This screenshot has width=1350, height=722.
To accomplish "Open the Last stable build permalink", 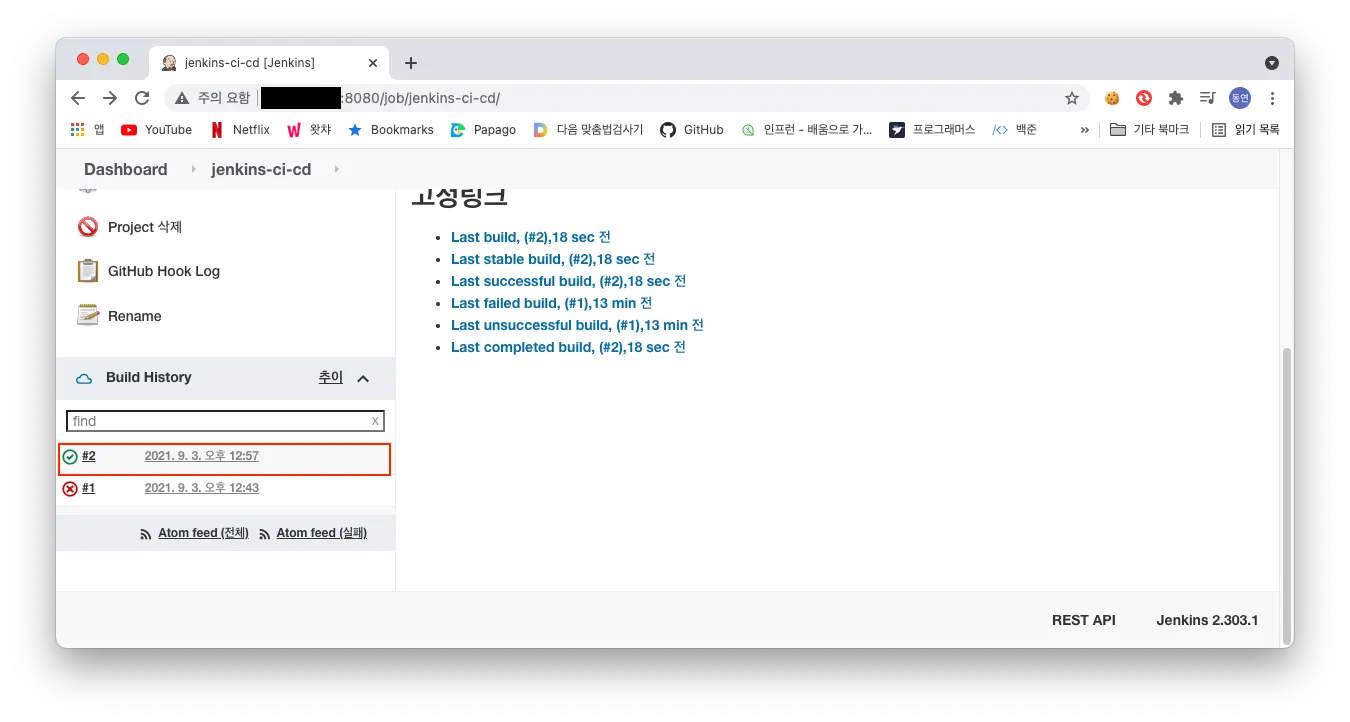I will 553,259.
